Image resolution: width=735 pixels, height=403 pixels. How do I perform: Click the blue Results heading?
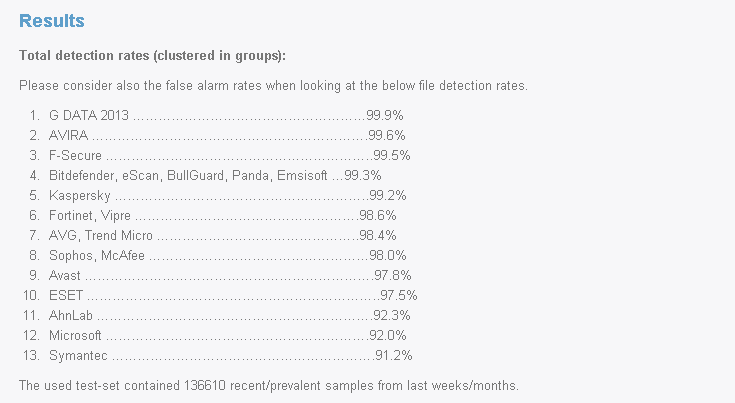click(52, 20)
